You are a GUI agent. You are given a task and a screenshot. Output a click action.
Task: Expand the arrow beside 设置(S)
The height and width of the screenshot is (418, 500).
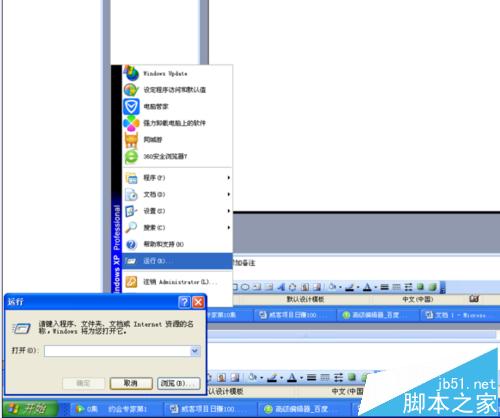point(229,211)
